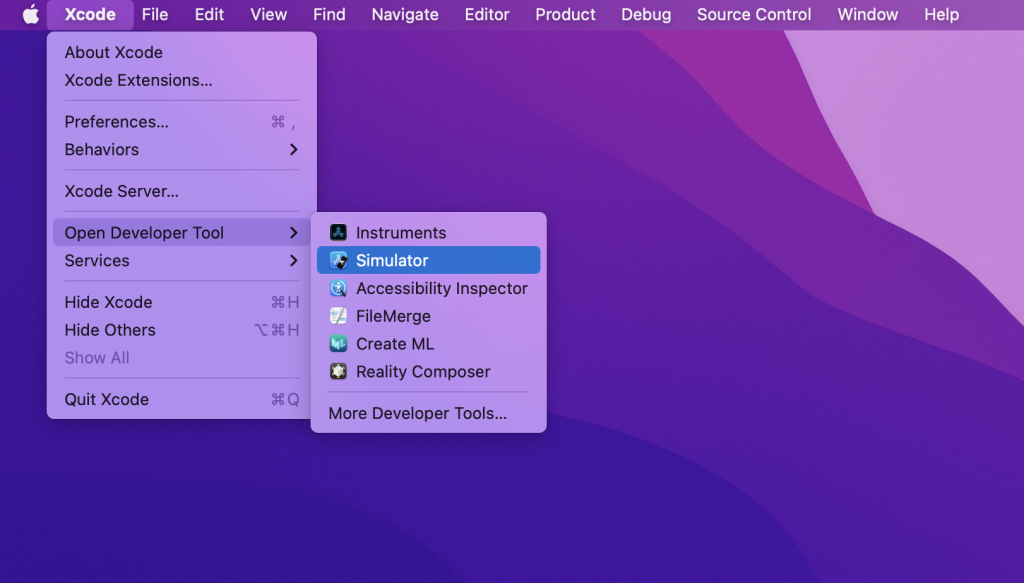This screenshot has width=1024, height=583.
Task: Select the Open Developer Tool entry
Action: [182, 232]
